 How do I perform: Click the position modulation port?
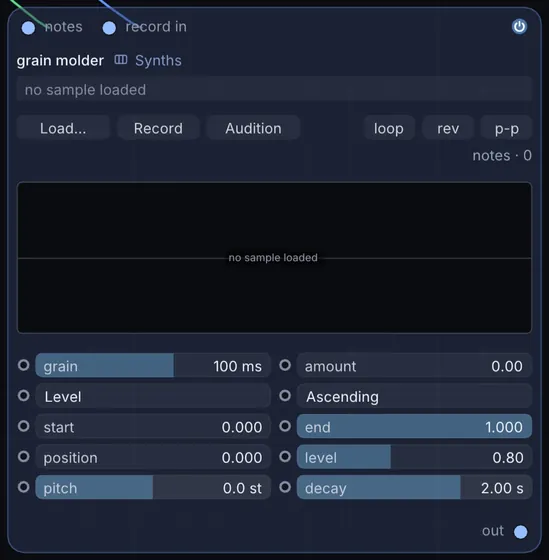point(24,456)
